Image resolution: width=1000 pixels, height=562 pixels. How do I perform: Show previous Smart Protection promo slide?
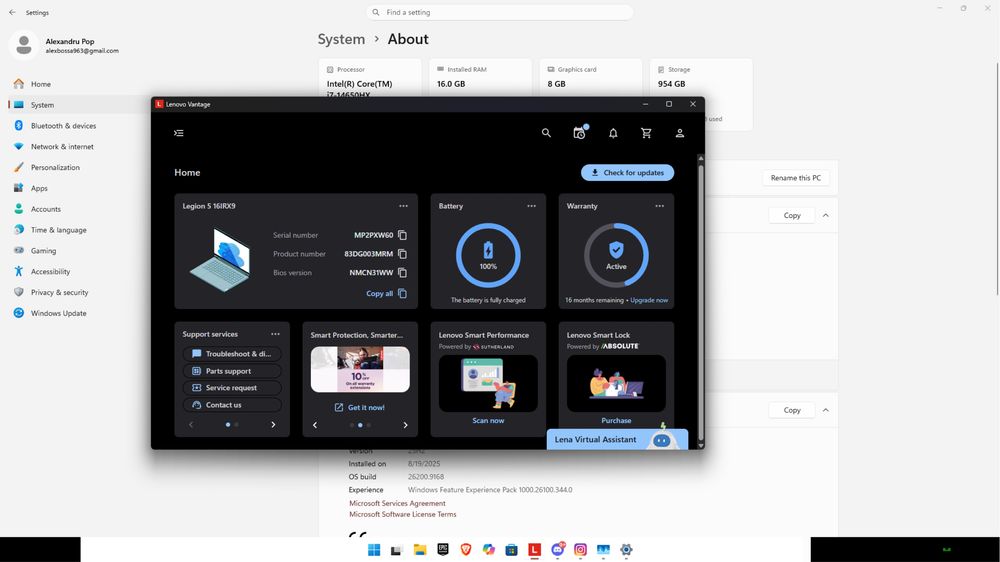coord(315,425)
